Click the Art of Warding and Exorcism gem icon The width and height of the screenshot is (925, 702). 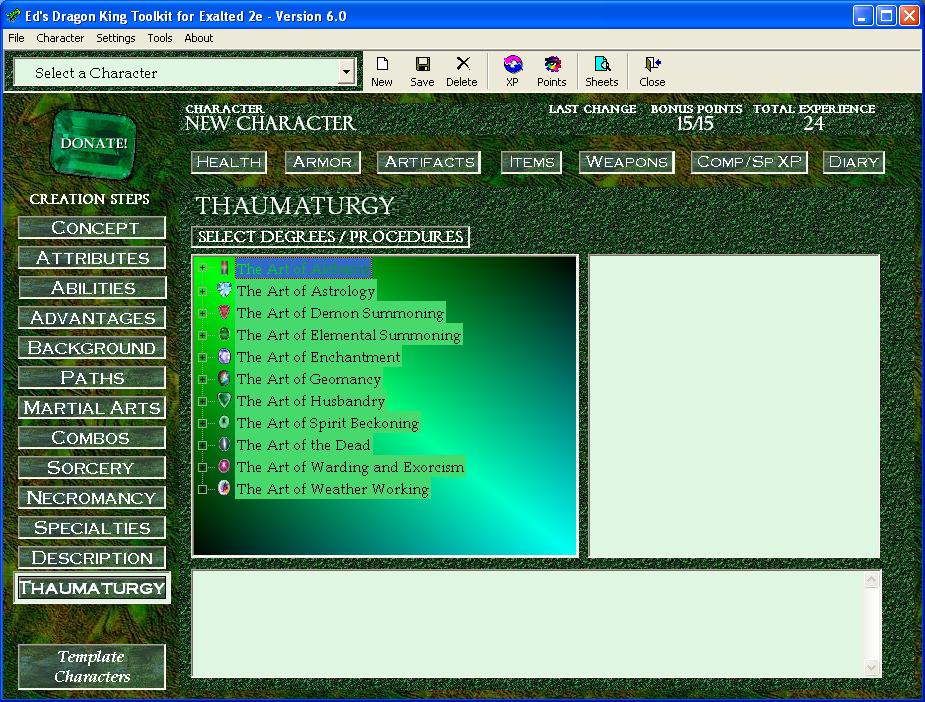pos(224,467)
